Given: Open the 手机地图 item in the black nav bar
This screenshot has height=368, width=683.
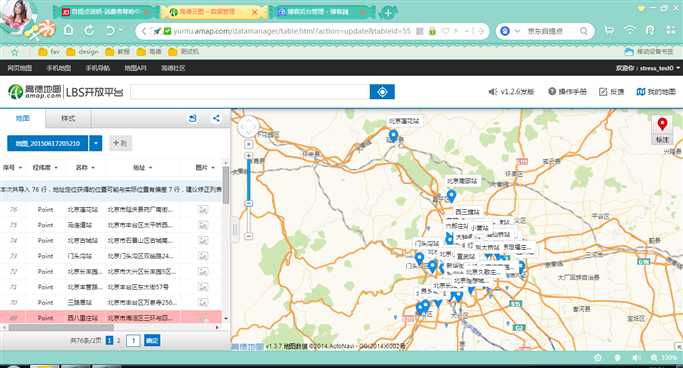Looking at the screenshot, I should coord(59,68).
